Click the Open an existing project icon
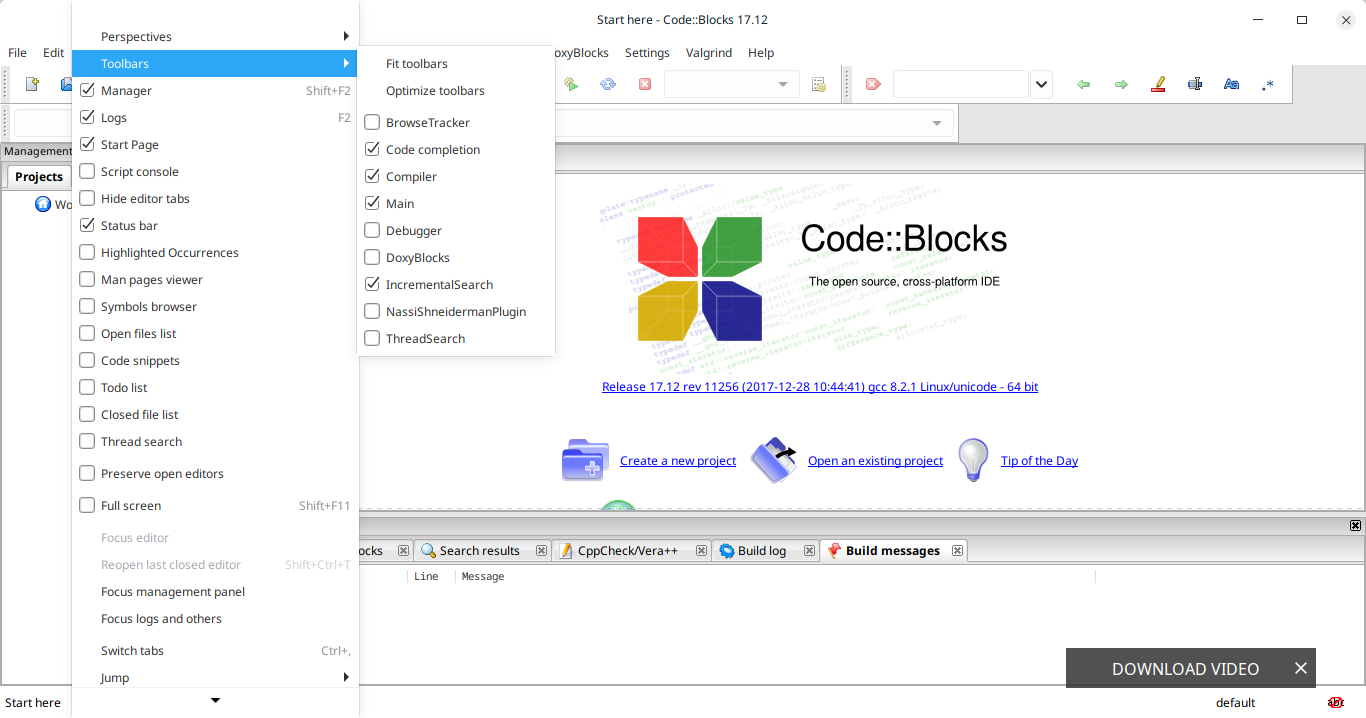This screenshot has height=718, width=1366. coord(773,460)
